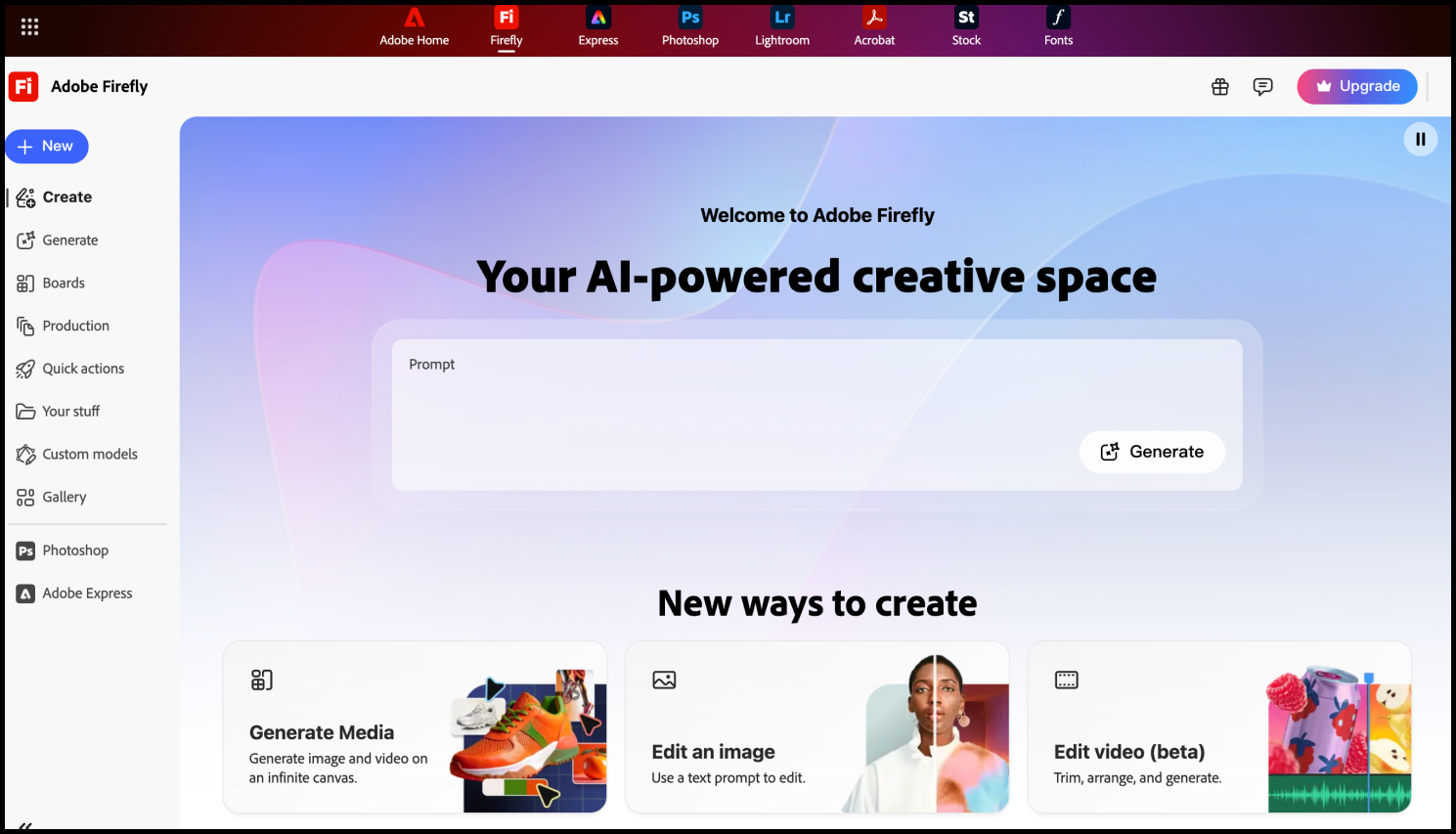Open Adobe Home from the top bar

pos(415,27)
